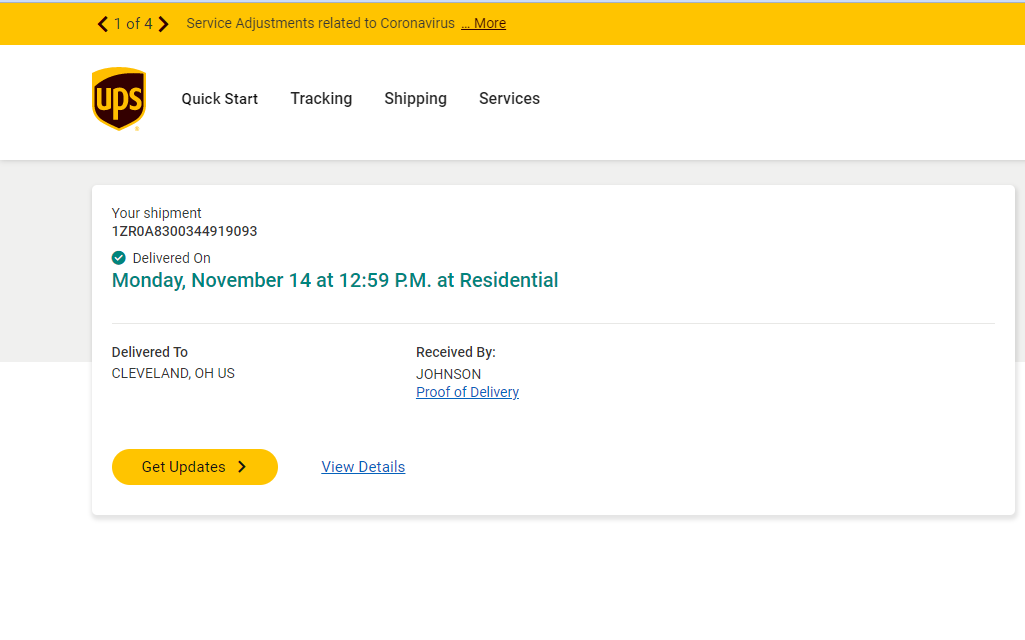Image resolution: width=1025 pixels, height=640 pixels.
Task: Click the arrow inside Get Updates button
Action: point(242,467)
